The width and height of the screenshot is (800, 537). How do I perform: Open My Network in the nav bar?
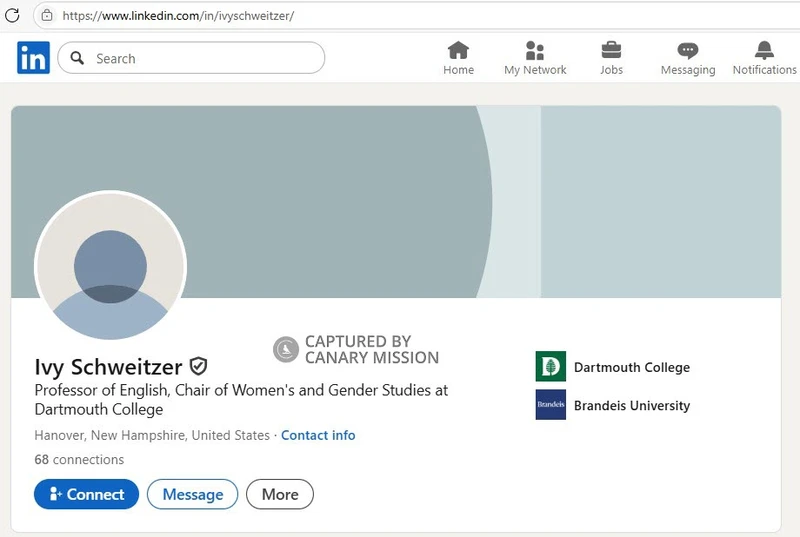(535, 58)
